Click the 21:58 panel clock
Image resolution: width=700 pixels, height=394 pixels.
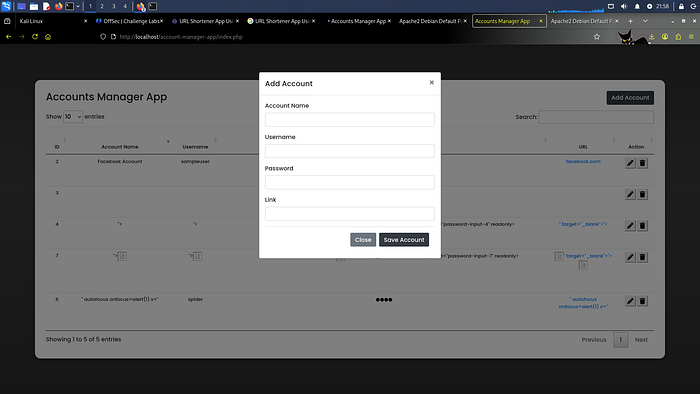(x=662, y=6)
